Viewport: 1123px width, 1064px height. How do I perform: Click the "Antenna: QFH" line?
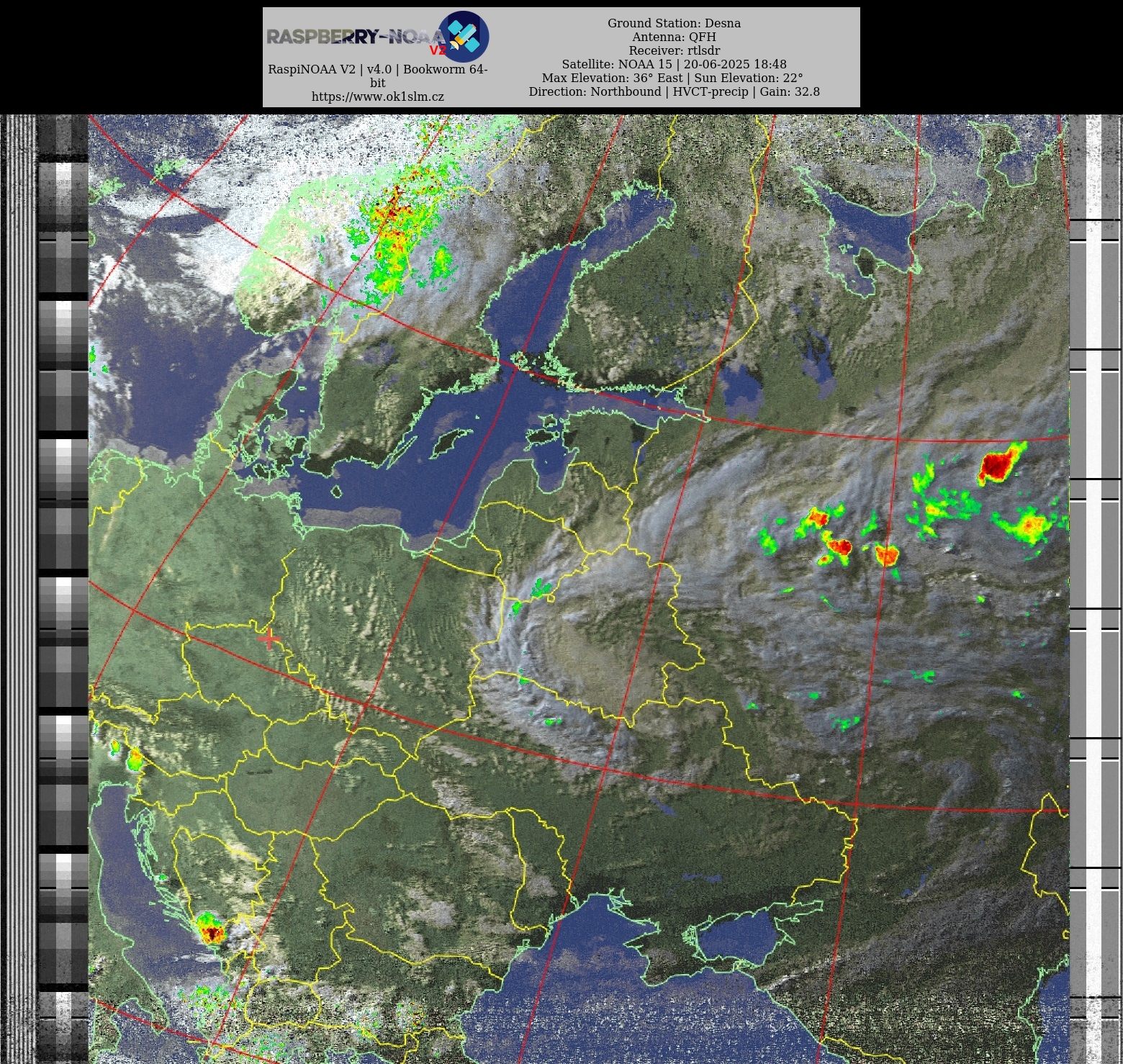(x=674, y=37)
